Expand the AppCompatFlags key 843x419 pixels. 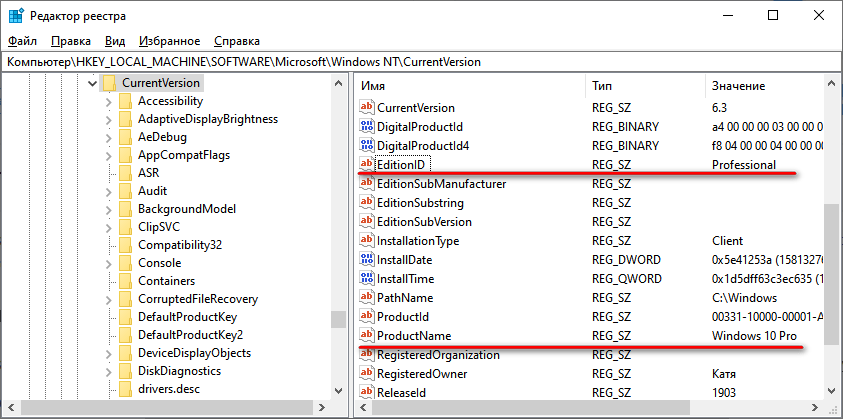[x=109, y=155]
